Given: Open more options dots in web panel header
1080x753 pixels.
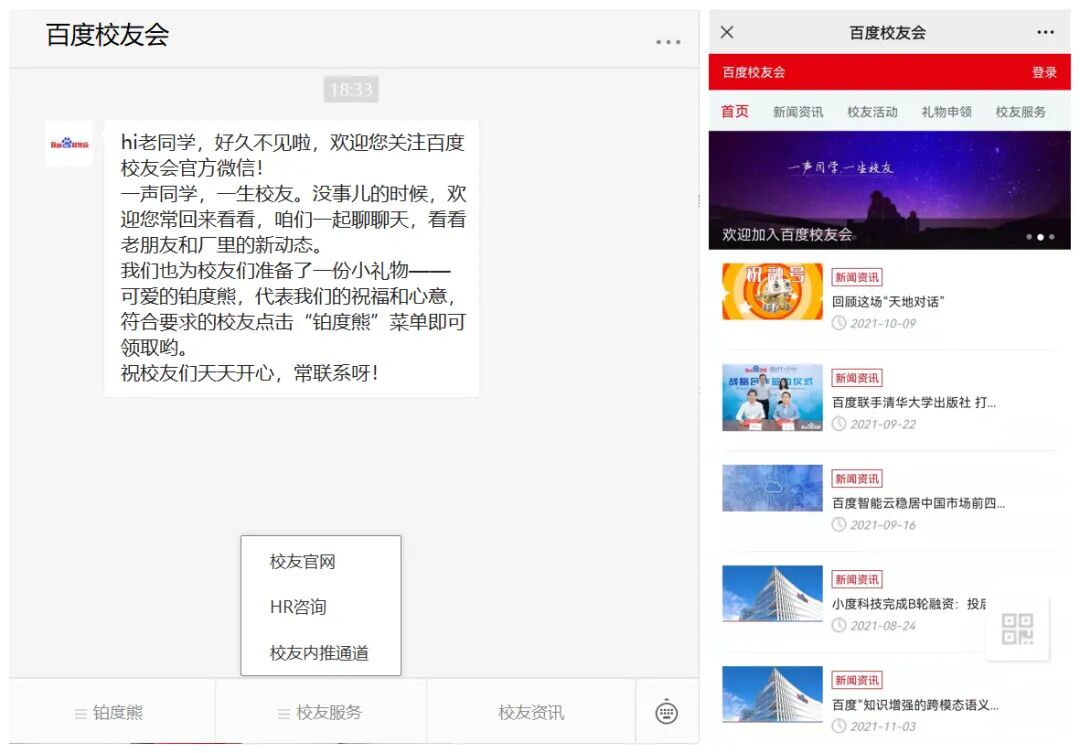Looking at the screenshot, I should (x=1045, y=32).
